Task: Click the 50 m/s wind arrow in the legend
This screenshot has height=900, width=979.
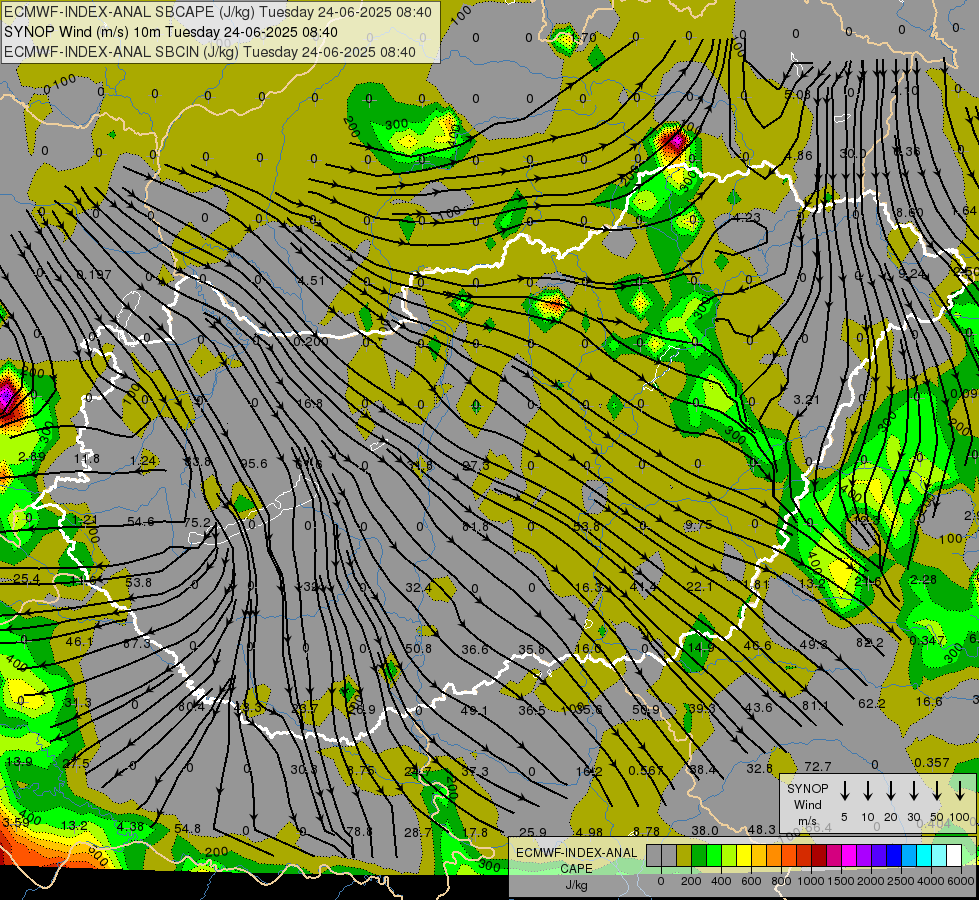Action: [937, 790]
